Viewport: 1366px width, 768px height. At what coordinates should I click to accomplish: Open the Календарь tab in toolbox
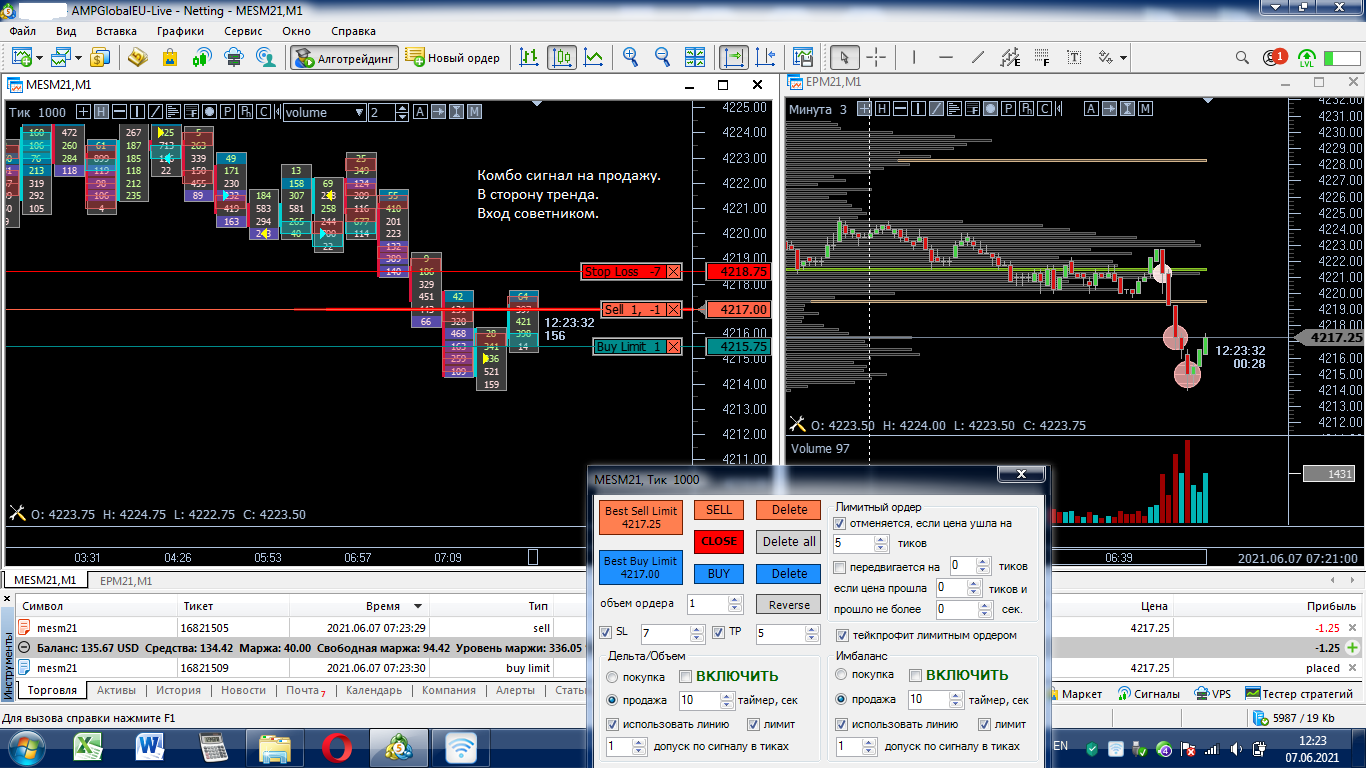point(374,691)
